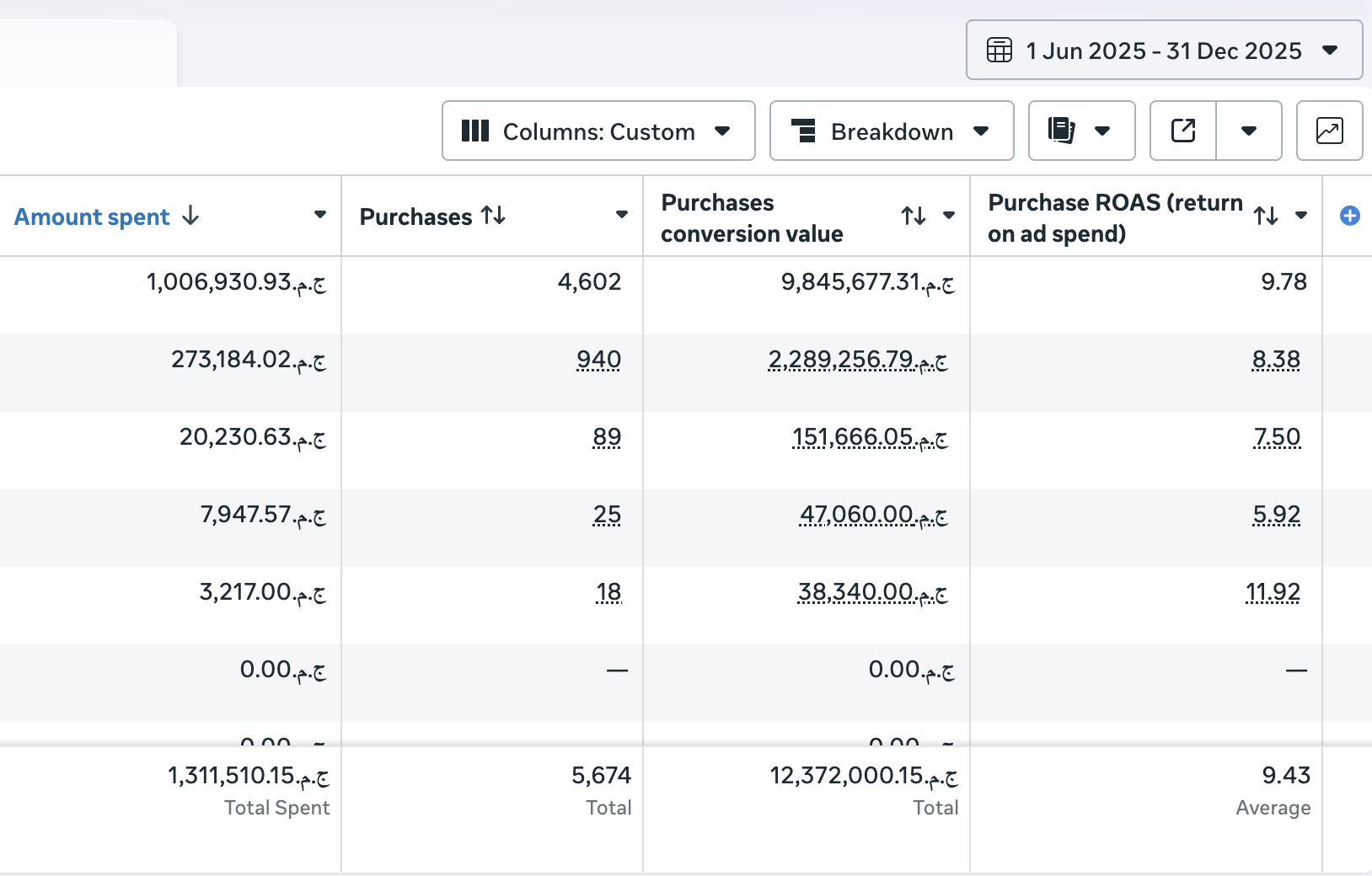Screen dimensions: 1372x876
Task: Click the Purchases value 18
Action: point(608,593)
